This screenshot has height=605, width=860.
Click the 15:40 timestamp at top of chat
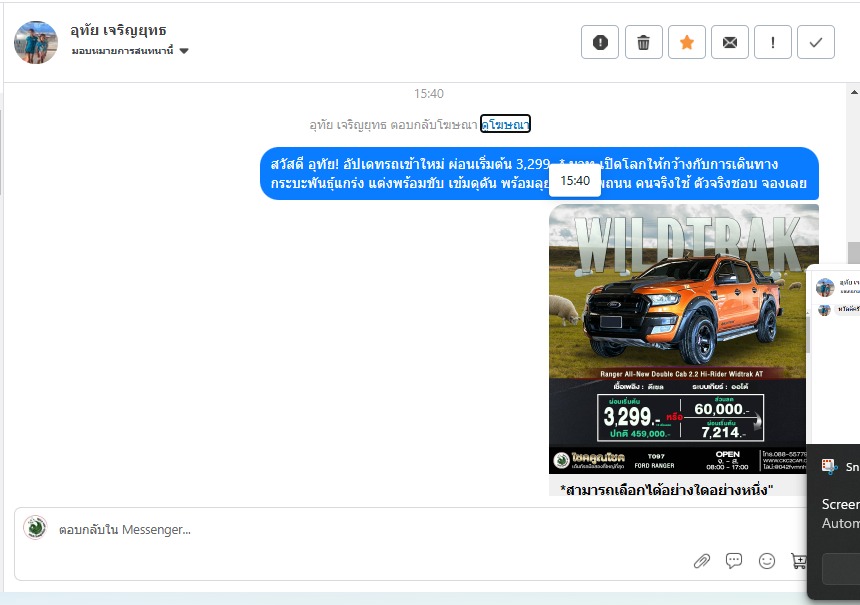[429, 94]
